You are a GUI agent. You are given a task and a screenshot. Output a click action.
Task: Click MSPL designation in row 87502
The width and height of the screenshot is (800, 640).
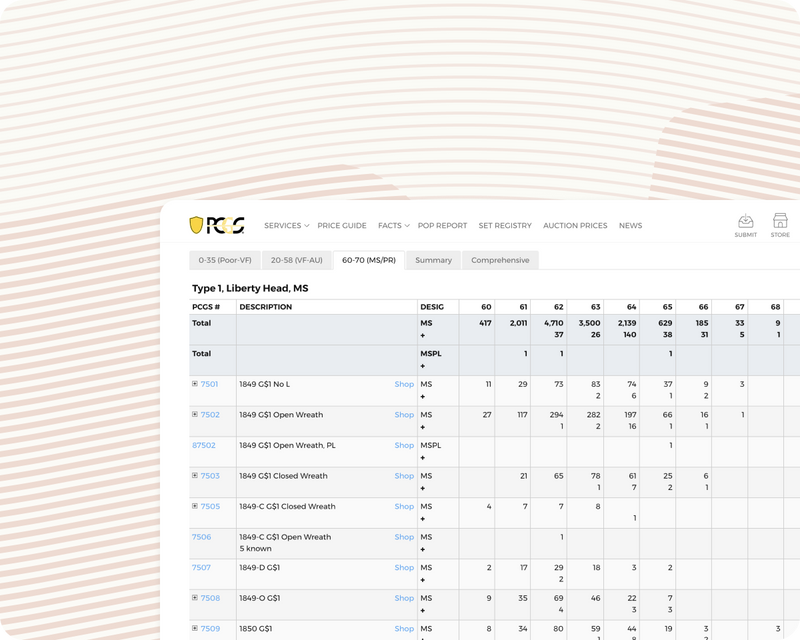click(x=431, y=446)
